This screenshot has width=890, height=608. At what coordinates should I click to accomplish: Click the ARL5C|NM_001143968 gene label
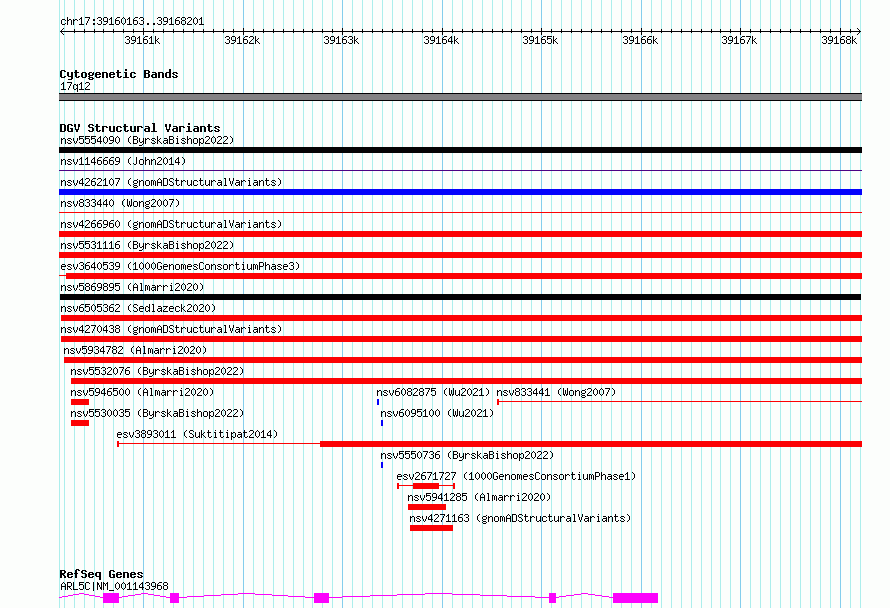tap(114, 586)
